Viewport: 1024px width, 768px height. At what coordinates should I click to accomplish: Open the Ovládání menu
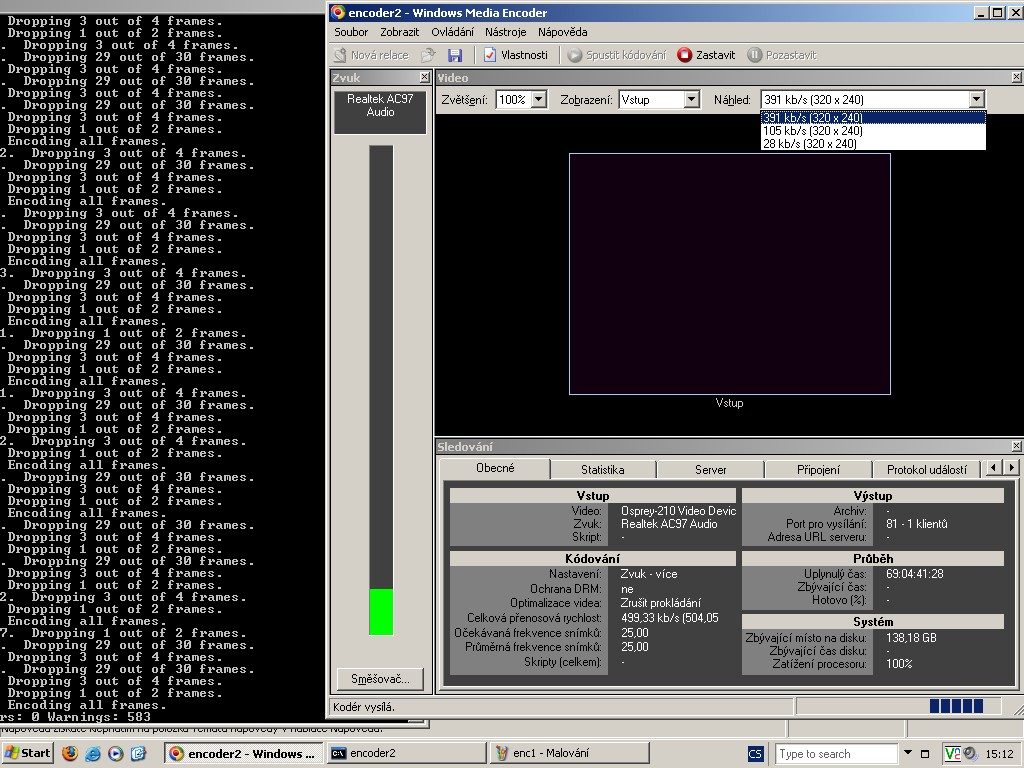click(x=453, y=32)
